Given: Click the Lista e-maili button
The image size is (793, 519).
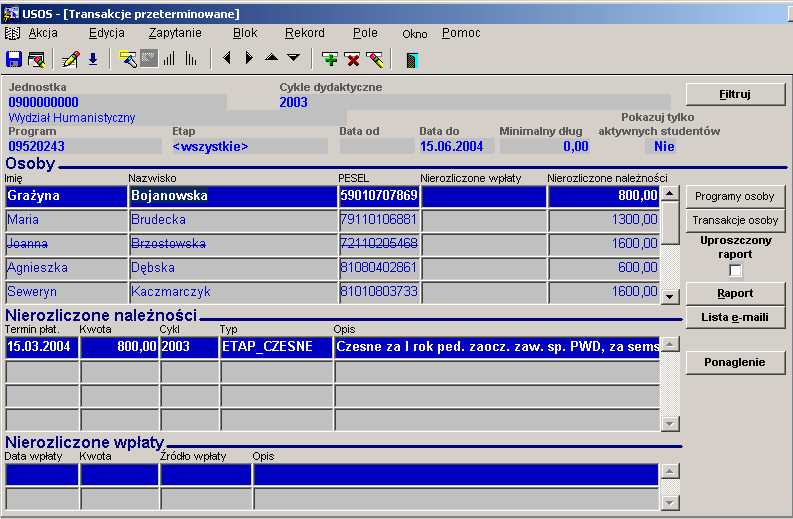Looking at the screenshot, I should coord(735,317).
